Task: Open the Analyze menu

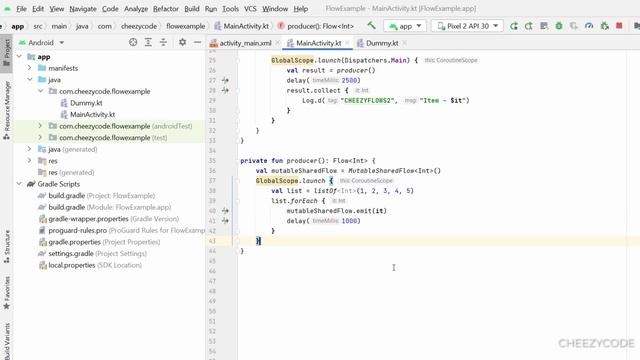Action: (136, 9)
